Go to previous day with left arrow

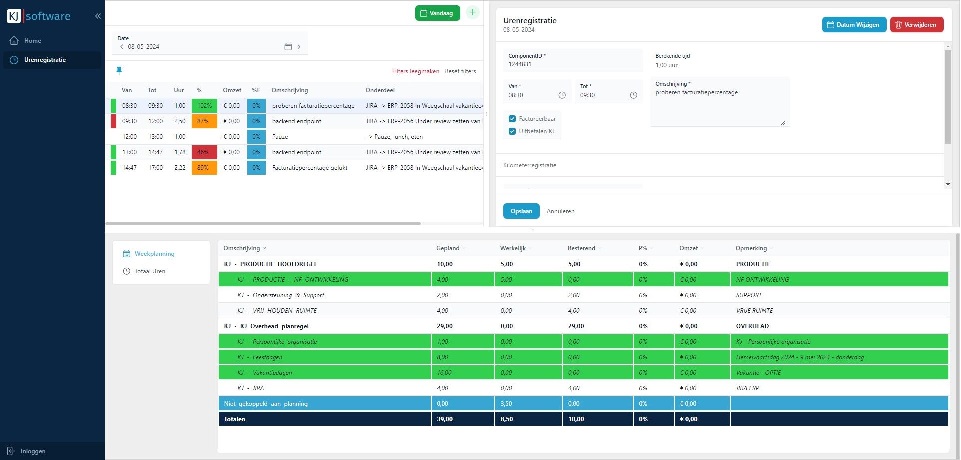point(121,47)
